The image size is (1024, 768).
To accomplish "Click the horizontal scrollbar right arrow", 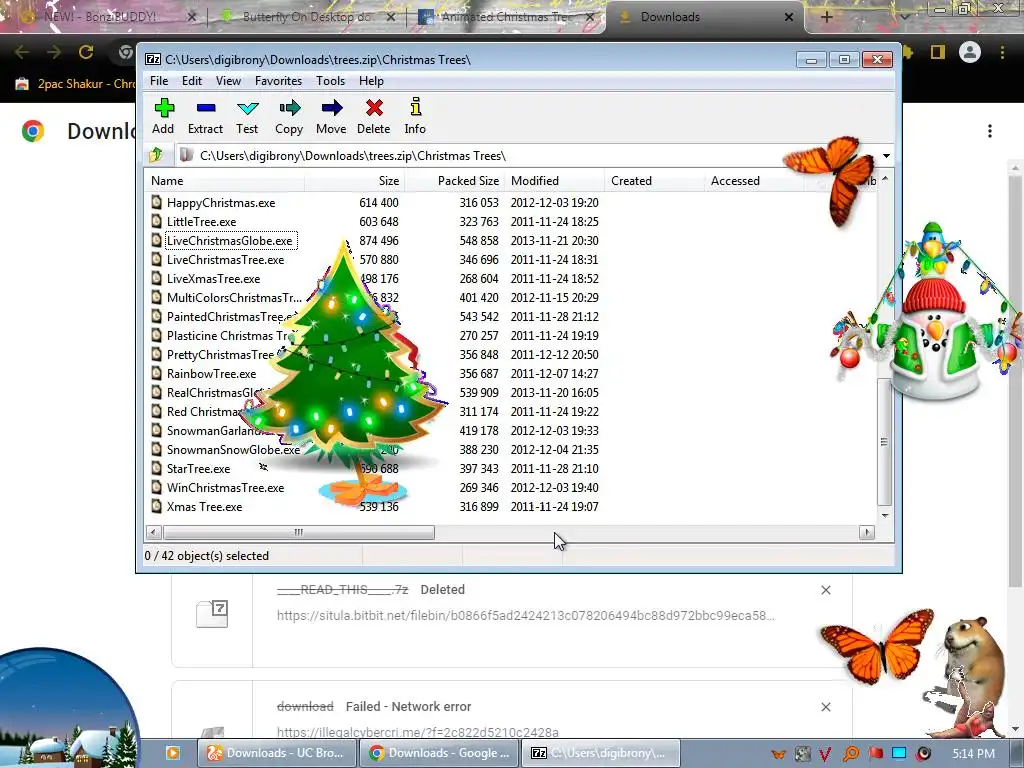I will (867, 532).
